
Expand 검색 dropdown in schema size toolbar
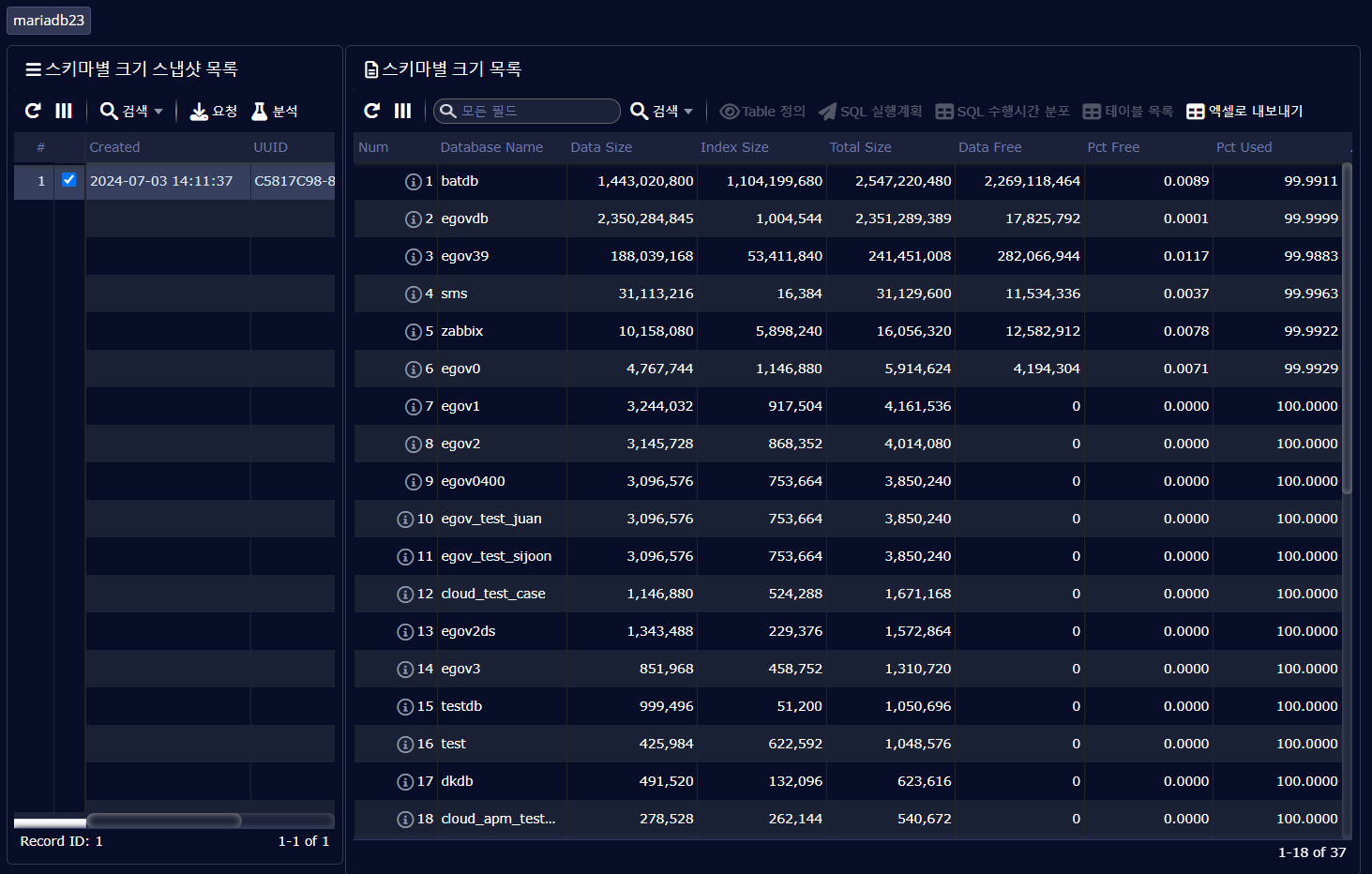pos(662,111)
